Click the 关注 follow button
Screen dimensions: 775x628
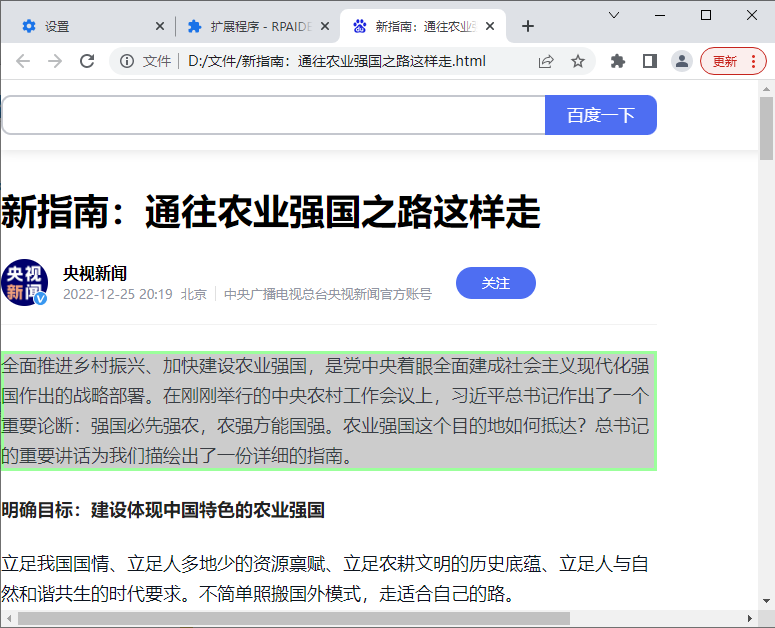[496, 283]
